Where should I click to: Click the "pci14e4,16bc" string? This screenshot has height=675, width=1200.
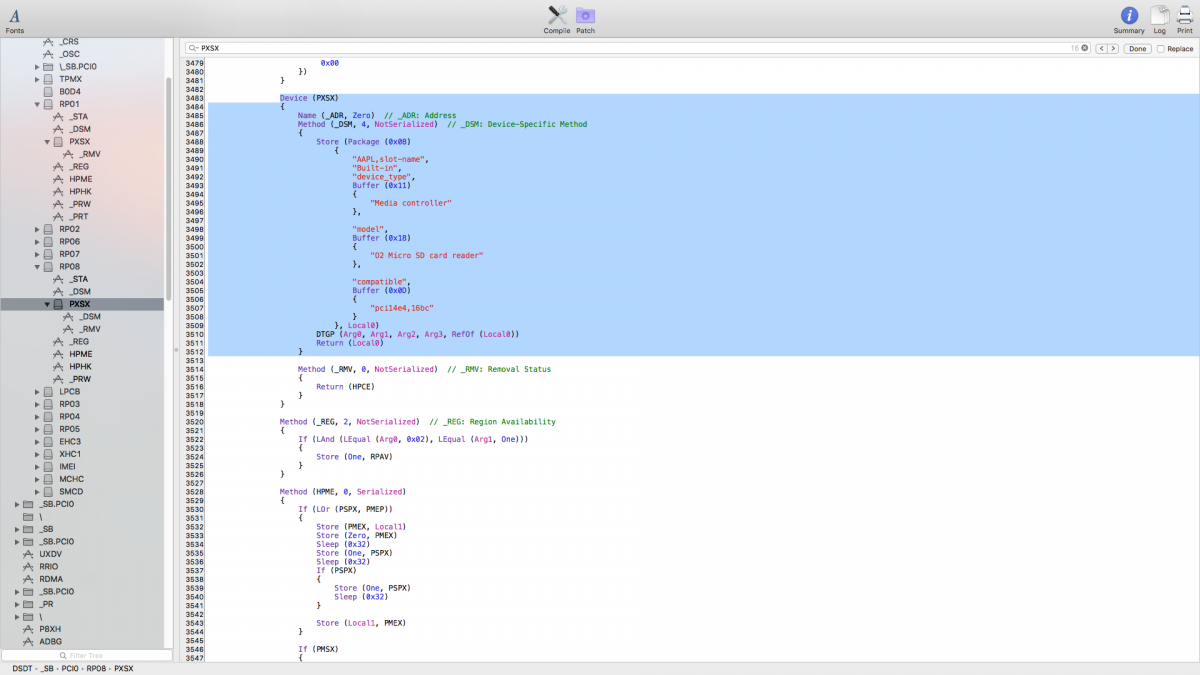(x=402, y=308)
